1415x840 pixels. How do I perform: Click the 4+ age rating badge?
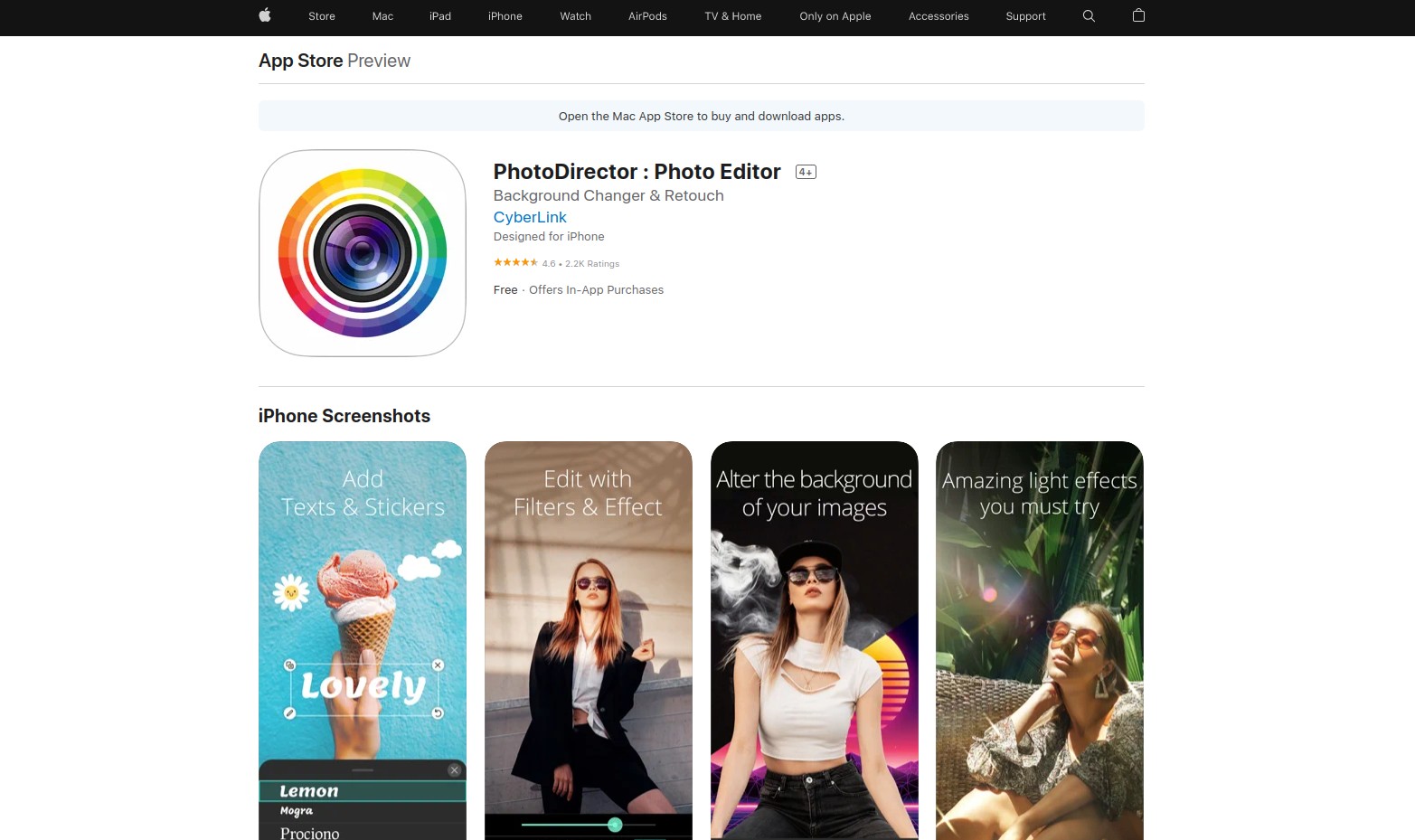806,172
